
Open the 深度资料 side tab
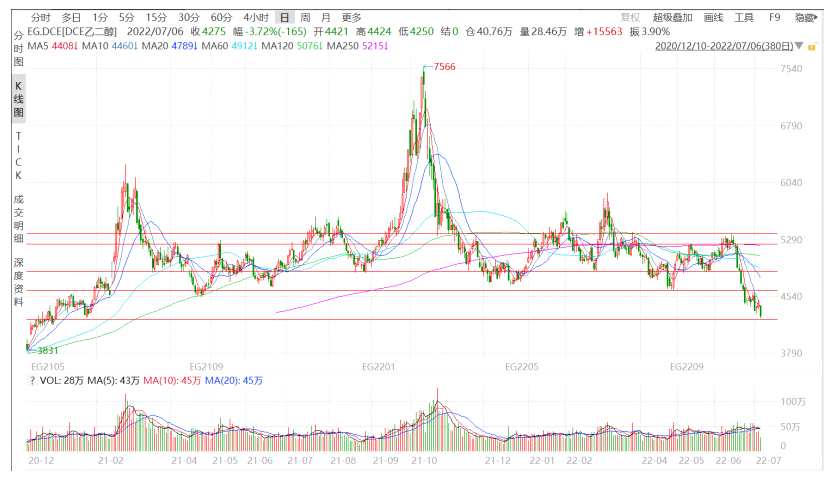tap(18, 282)
